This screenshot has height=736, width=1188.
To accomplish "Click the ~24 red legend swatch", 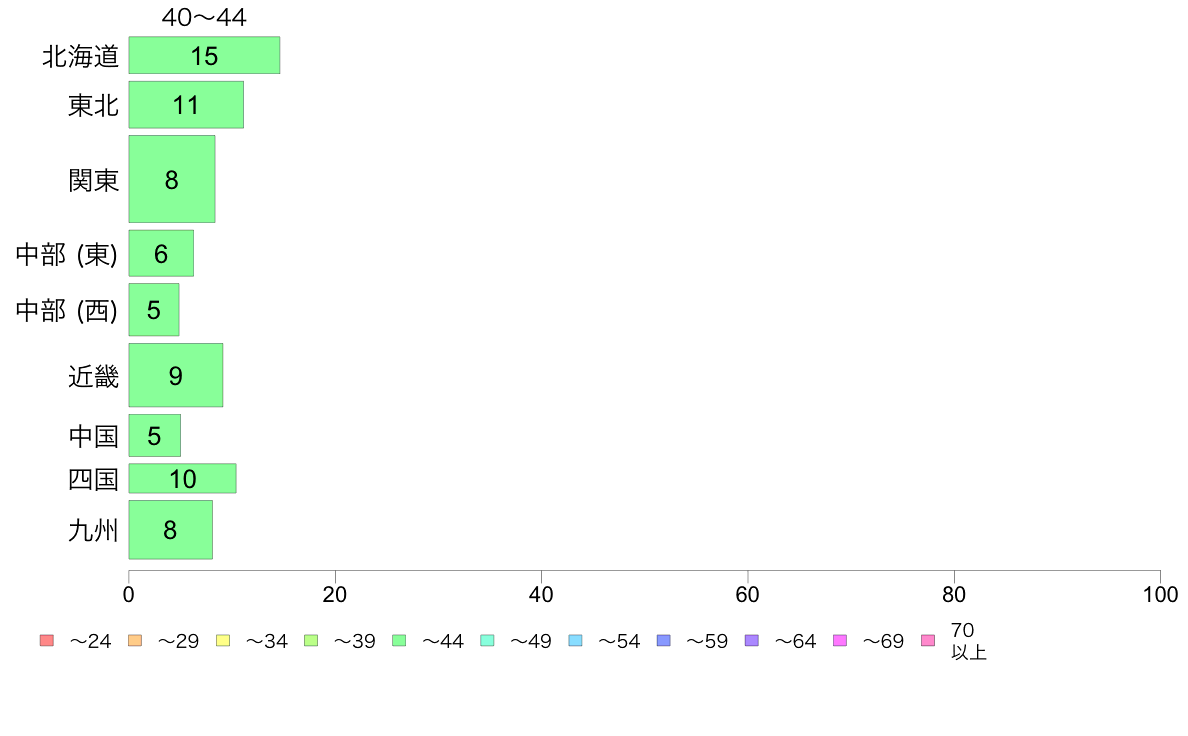I will pos(47,640).
